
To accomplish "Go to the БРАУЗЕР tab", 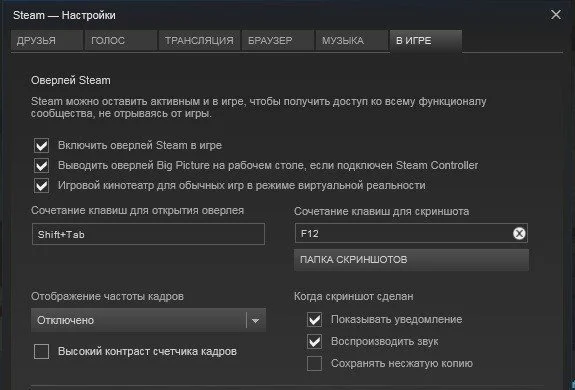I will click(278, 40).
